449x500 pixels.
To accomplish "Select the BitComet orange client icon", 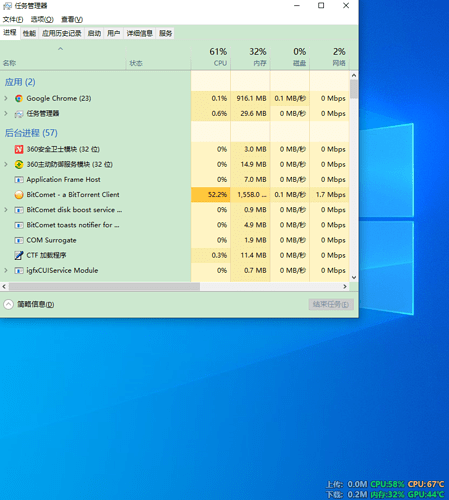I will 19,195.
